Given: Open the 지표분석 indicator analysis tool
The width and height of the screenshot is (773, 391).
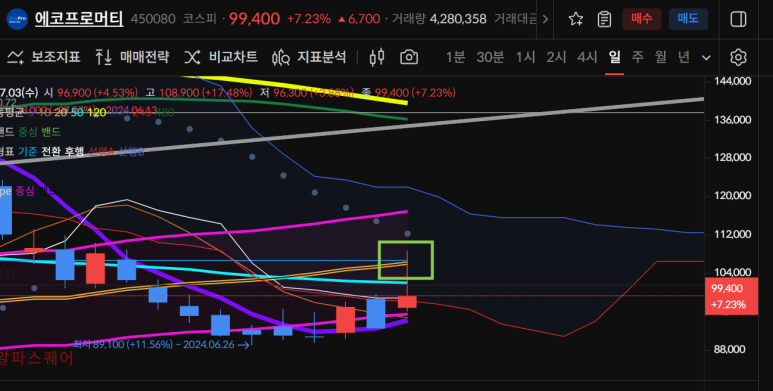Looking at the screenshot, I should click(x=309, y=57).
